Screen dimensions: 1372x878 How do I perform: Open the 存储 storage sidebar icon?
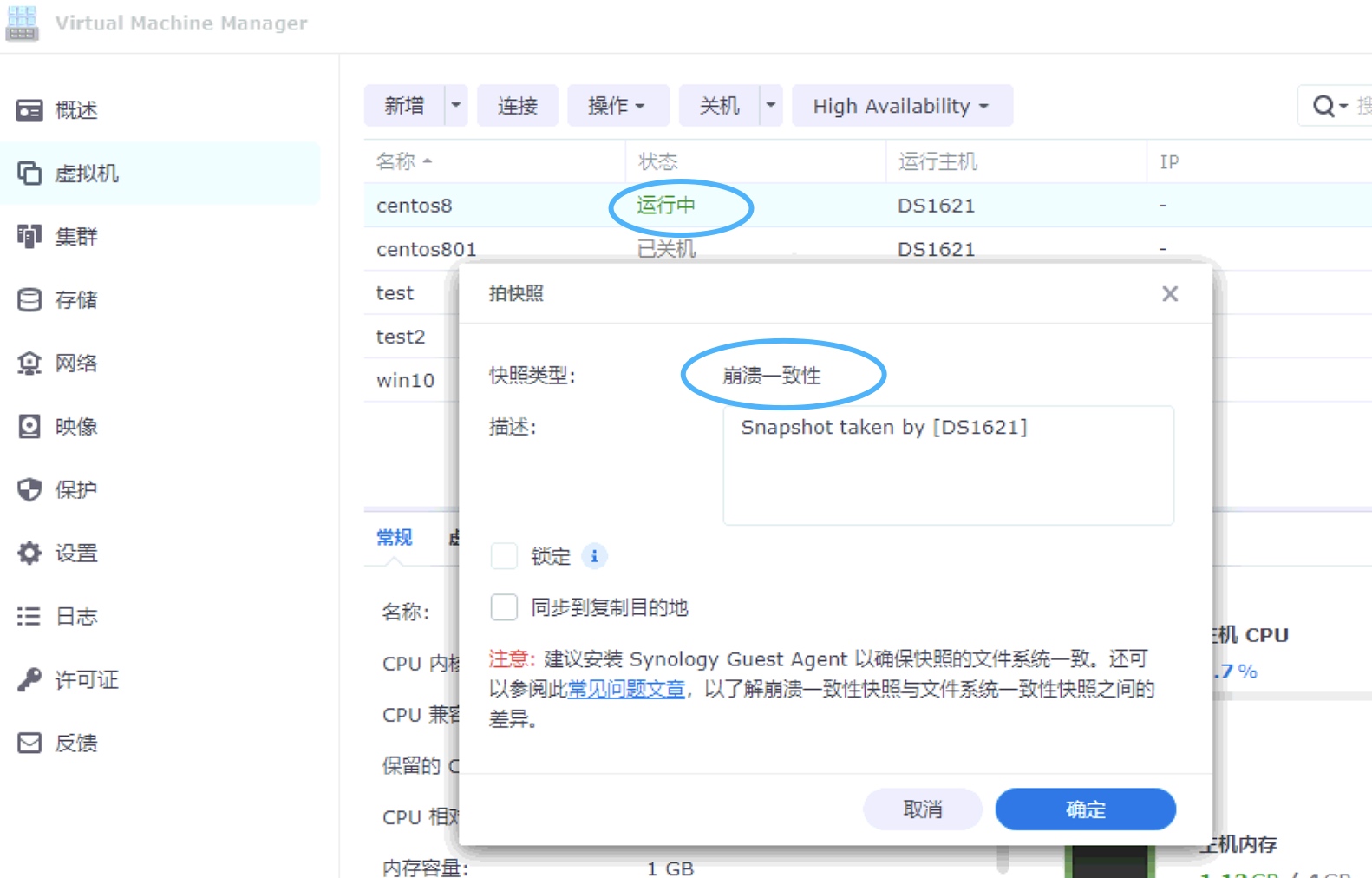click(29, 300)
